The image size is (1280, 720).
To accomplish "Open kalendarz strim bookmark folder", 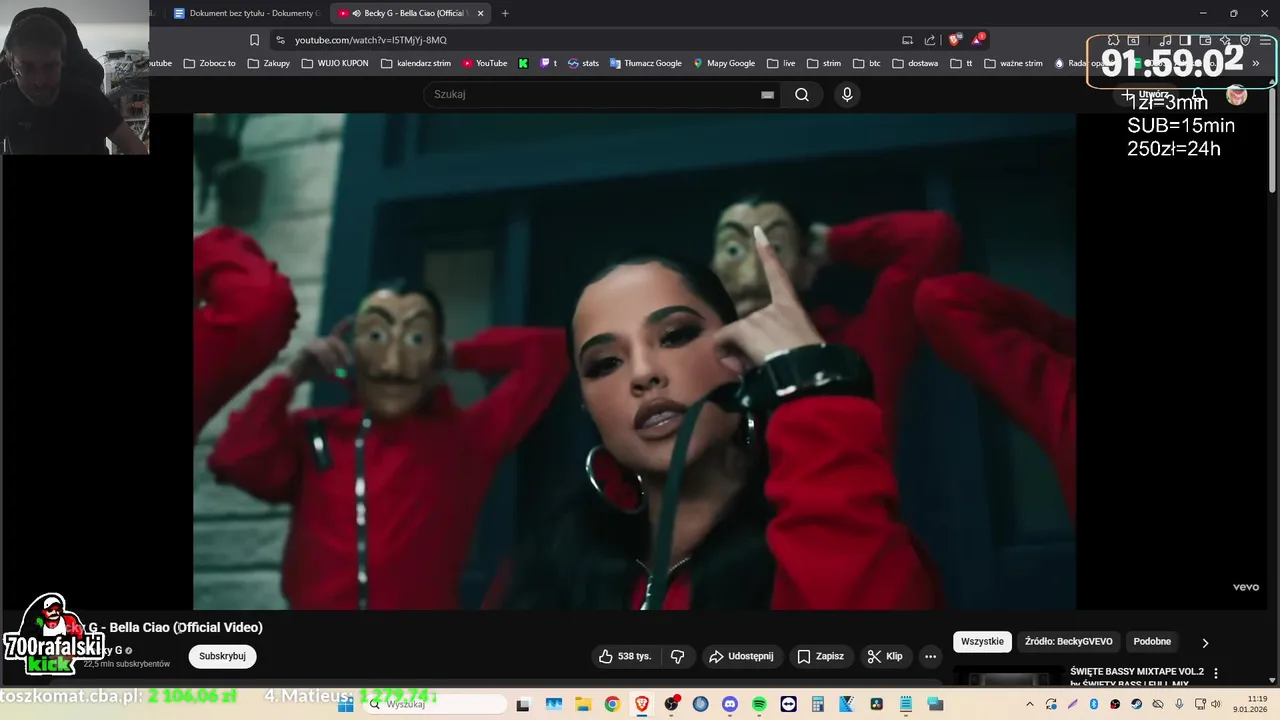I will point(415,63).
